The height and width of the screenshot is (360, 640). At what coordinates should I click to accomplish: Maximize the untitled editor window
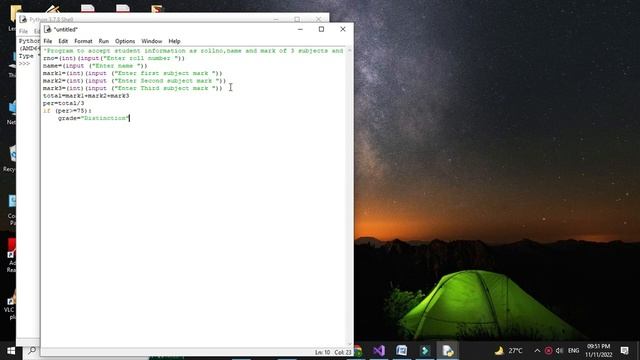coord(321,29)
